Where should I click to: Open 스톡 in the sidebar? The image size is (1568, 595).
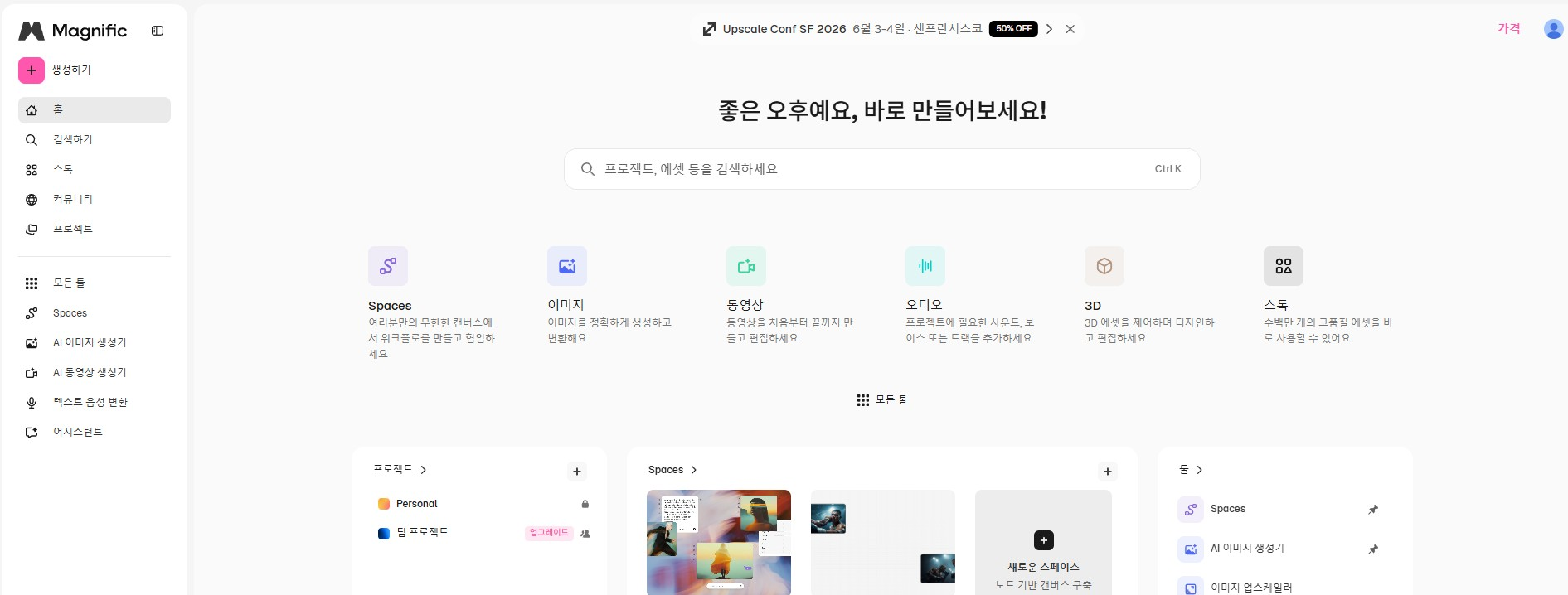95,170
